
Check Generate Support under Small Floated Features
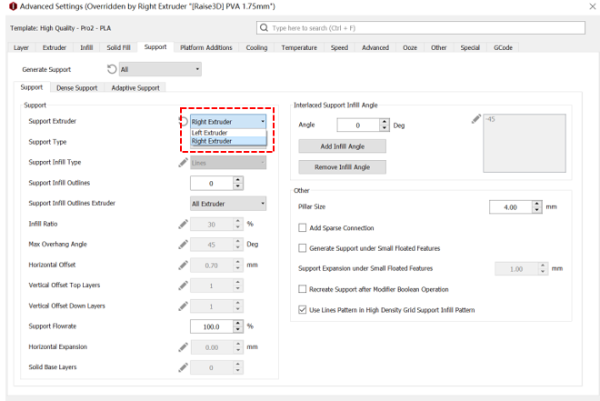pyautogui.click(x=304, y=247)
